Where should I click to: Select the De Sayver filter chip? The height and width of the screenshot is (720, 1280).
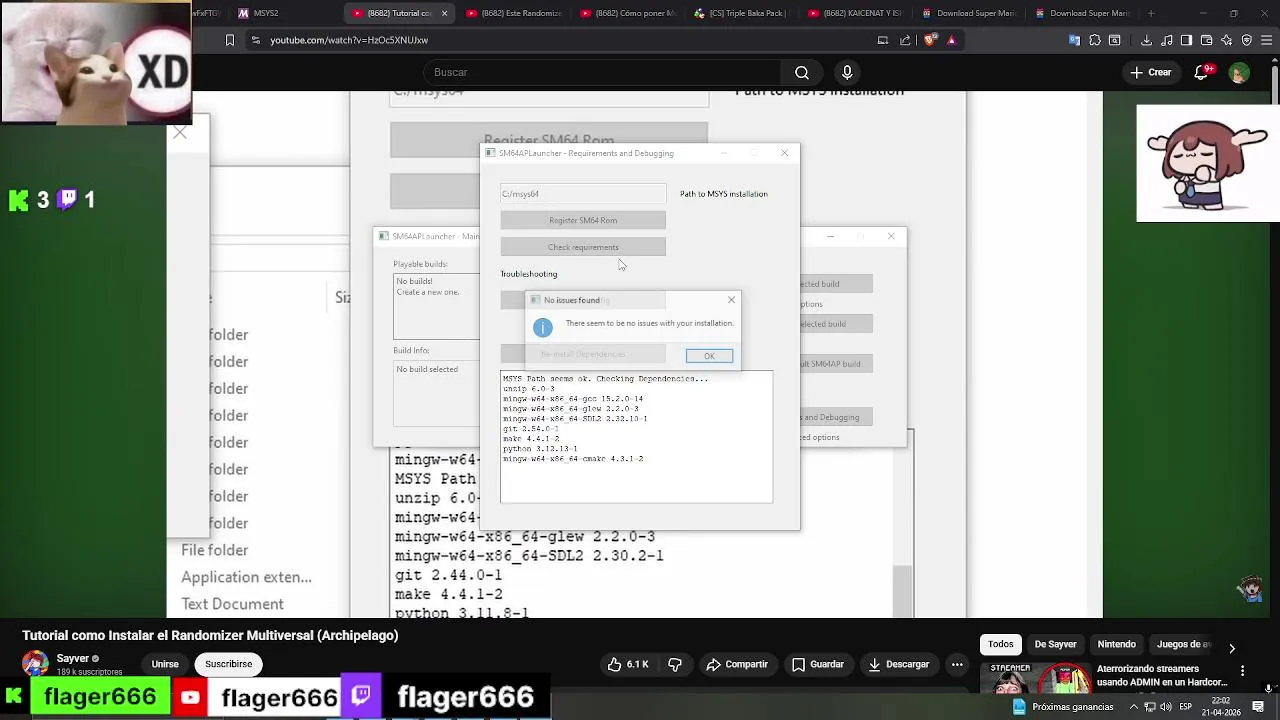pyautogui.click(x=1055, y=644)
